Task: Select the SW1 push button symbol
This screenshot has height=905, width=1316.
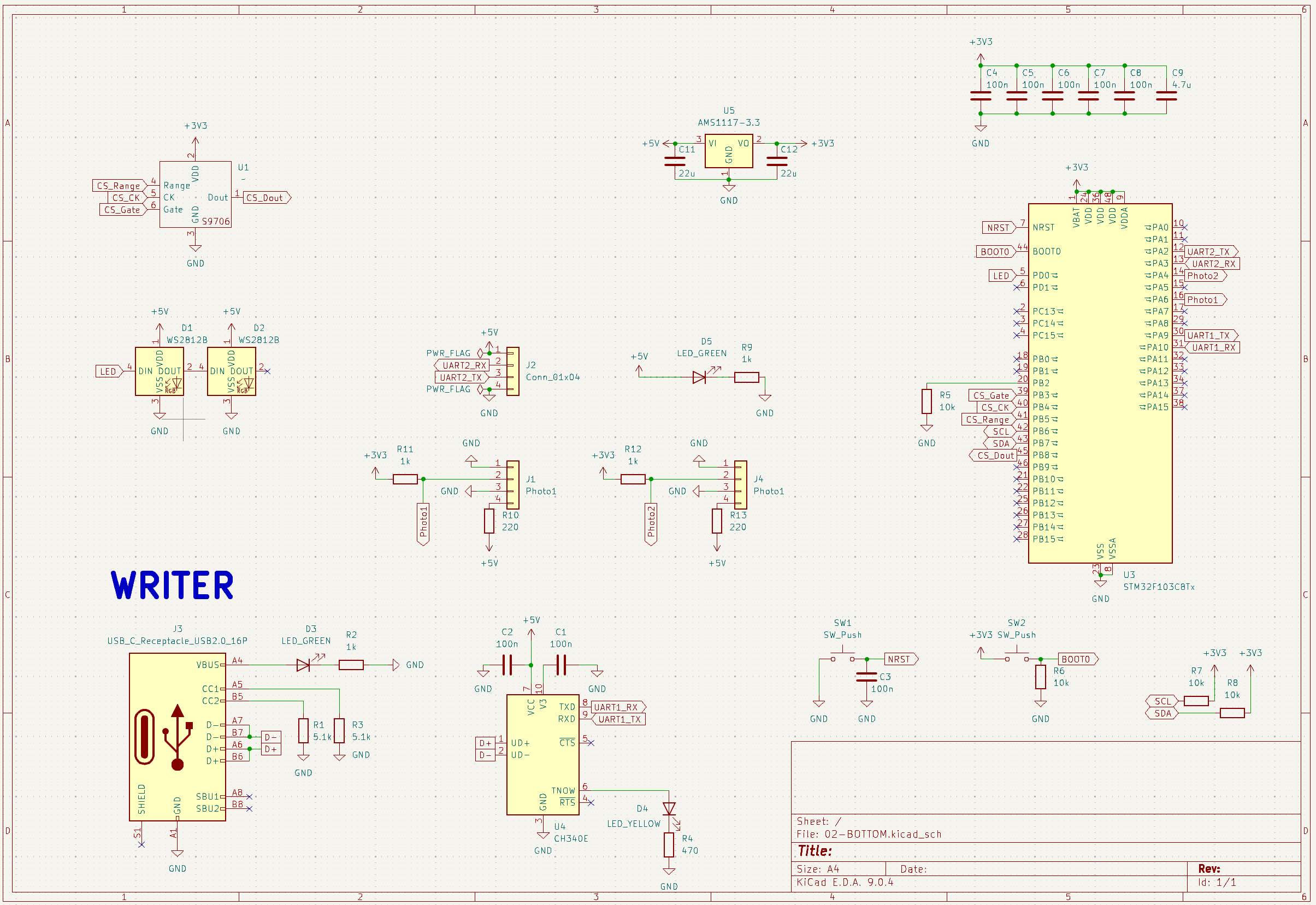Action: 842,656
